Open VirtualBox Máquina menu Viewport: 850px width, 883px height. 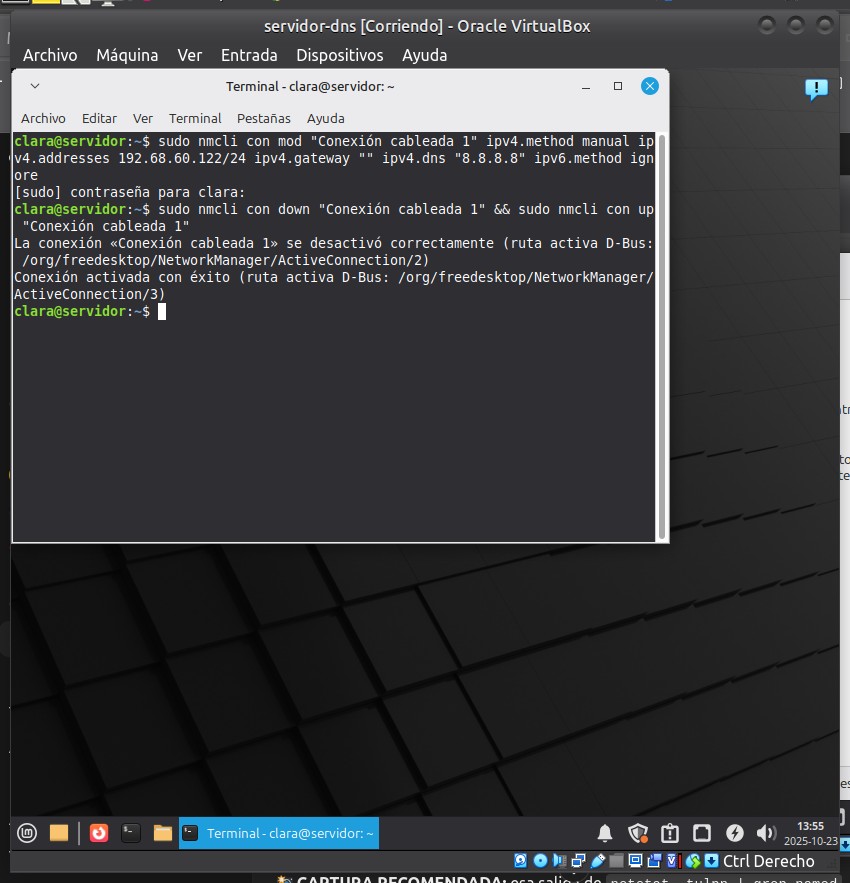tap(127, 55)
